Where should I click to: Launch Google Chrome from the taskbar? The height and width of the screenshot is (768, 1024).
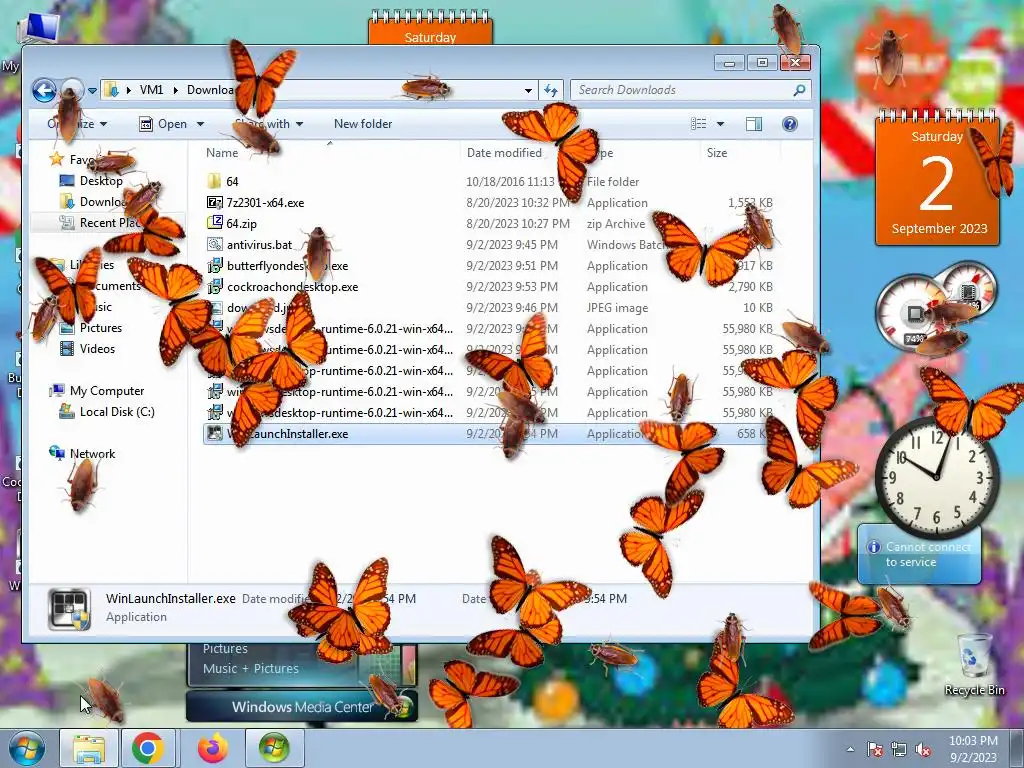148,748
